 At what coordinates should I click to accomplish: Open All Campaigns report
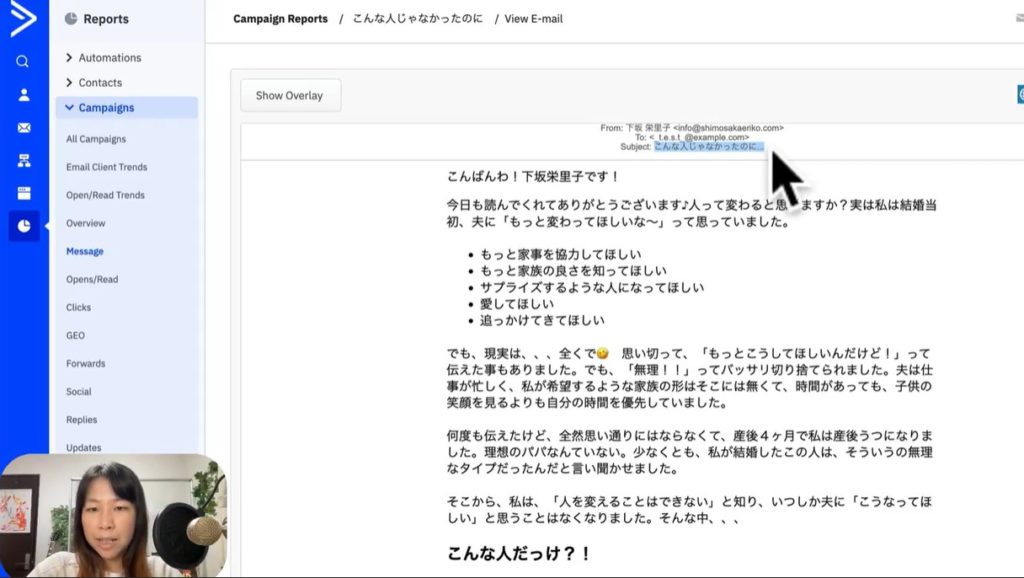pyautogui.click(x=96, y=139)
